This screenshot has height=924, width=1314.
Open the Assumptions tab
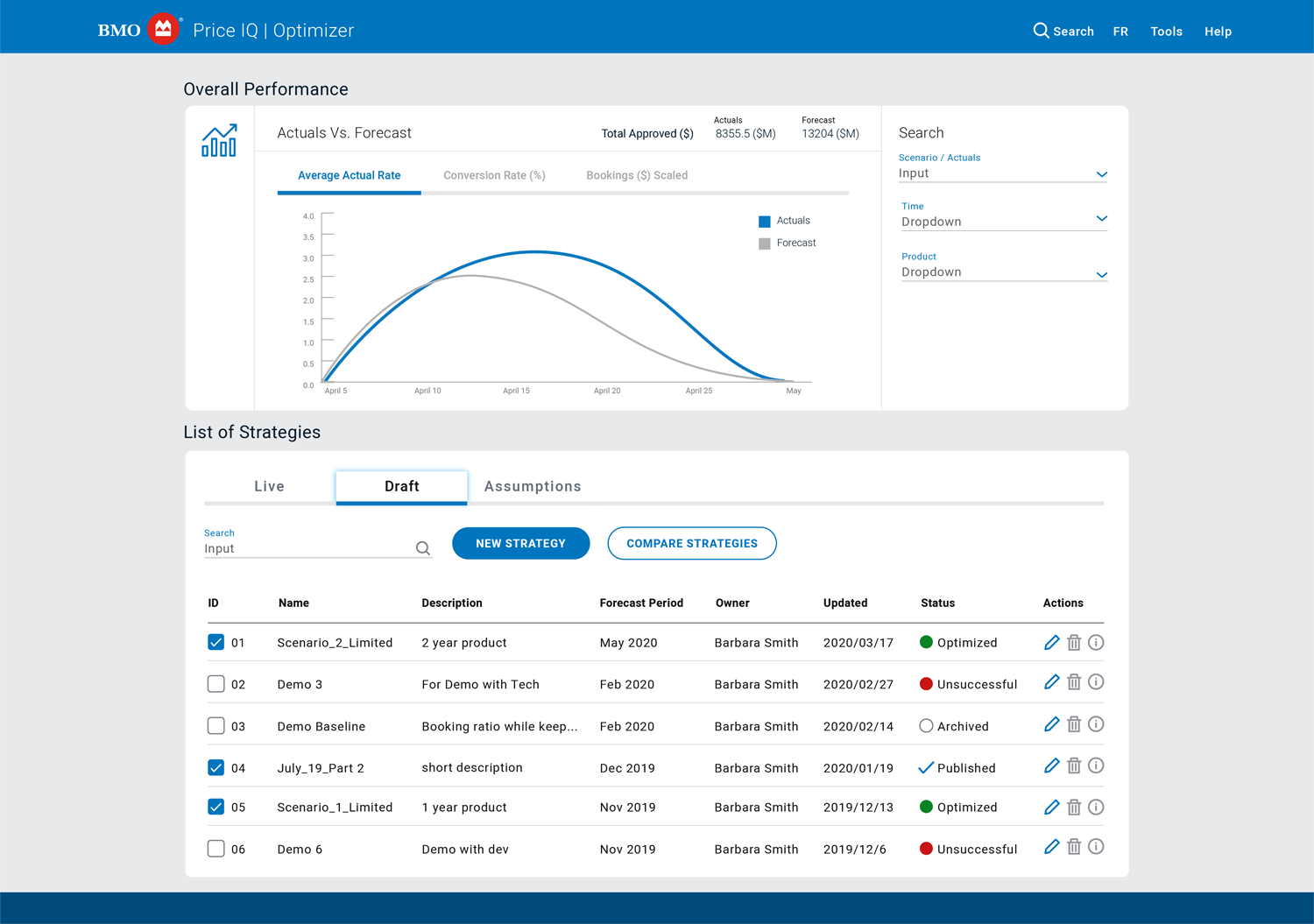pos(533,486)
